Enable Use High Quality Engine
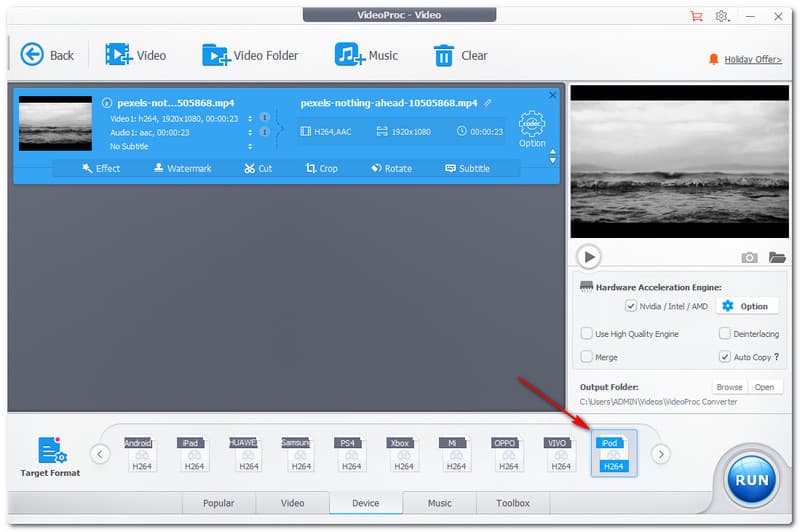This screenshot has height=532, width=800. (587, 334)
